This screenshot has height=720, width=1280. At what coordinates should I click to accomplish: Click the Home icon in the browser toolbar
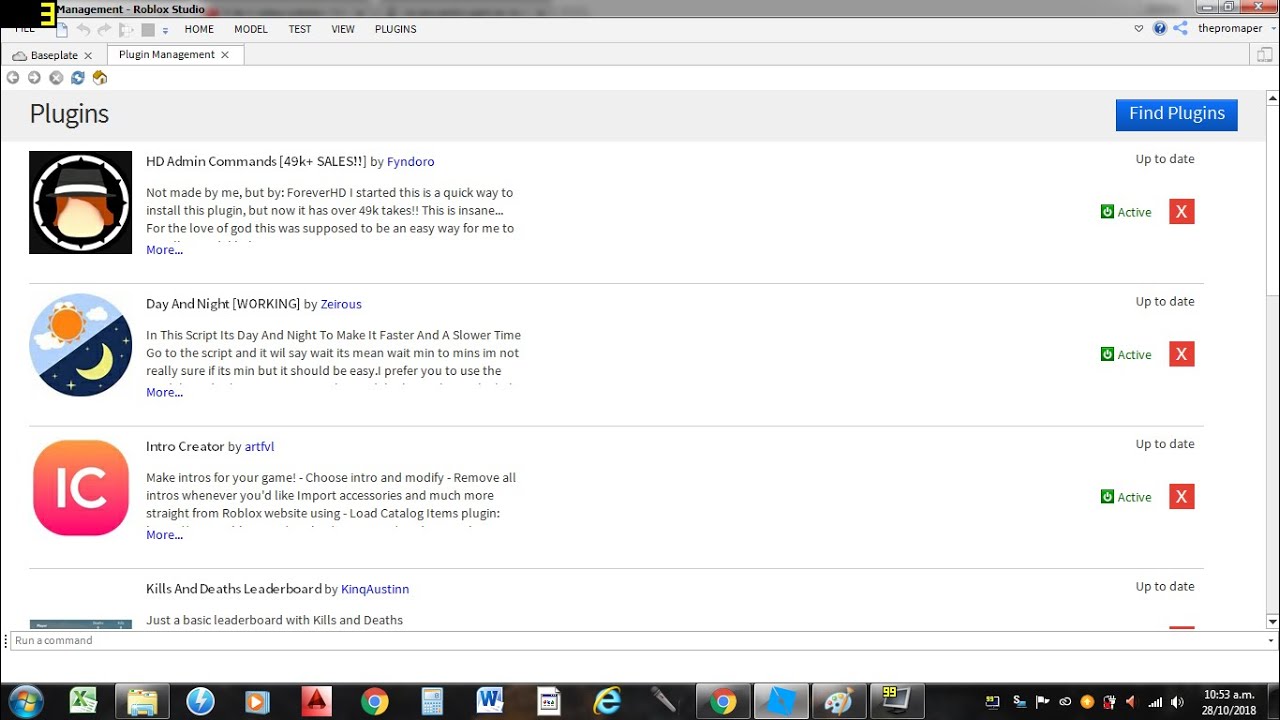click(x=99, y=77)
